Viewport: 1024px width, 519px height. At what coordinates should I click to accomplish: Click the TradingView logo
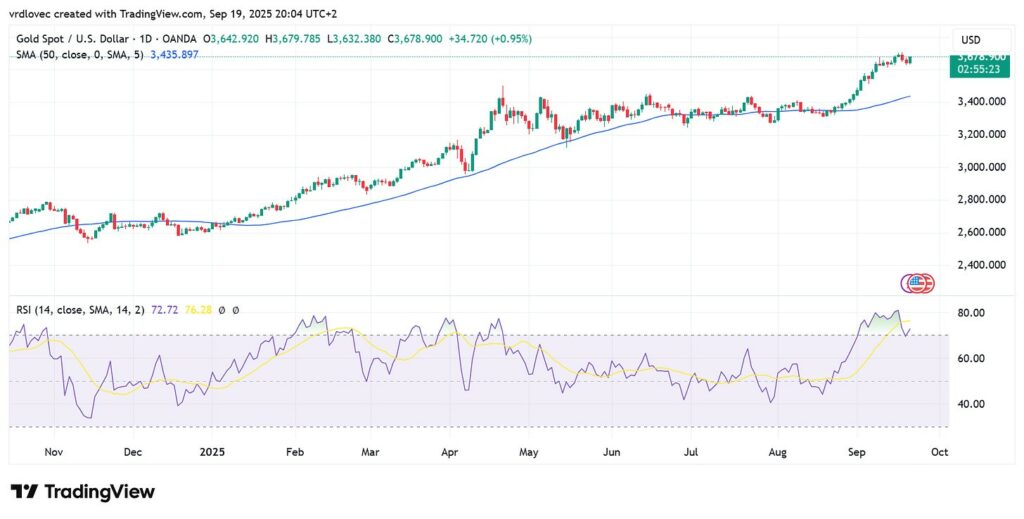point(82,492)
